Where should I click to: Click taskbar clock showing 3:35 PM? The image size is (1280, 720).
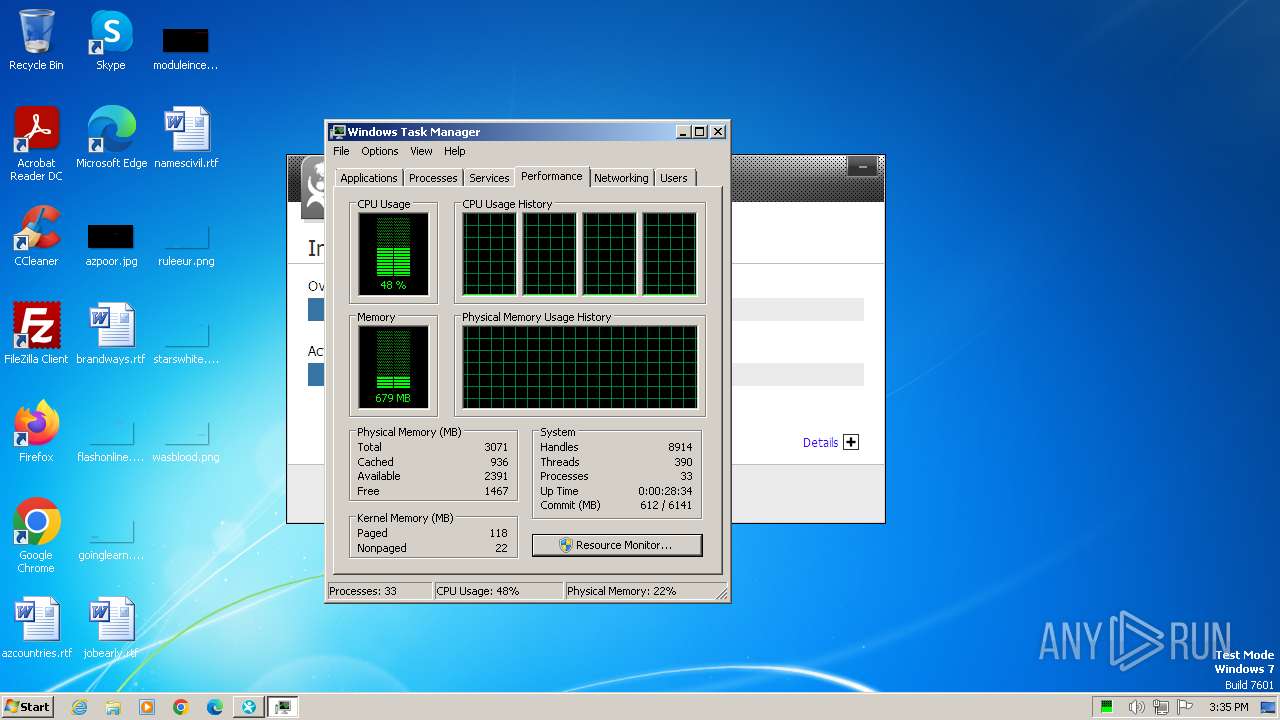click(x=1229, y=707)
